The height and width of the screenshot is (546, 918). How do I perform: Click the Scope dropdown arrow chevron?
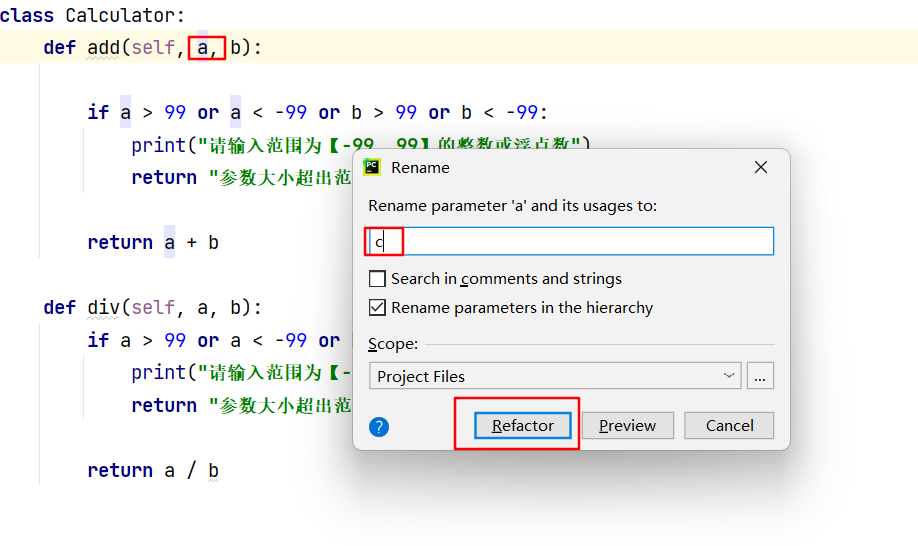tap(729, 375)
